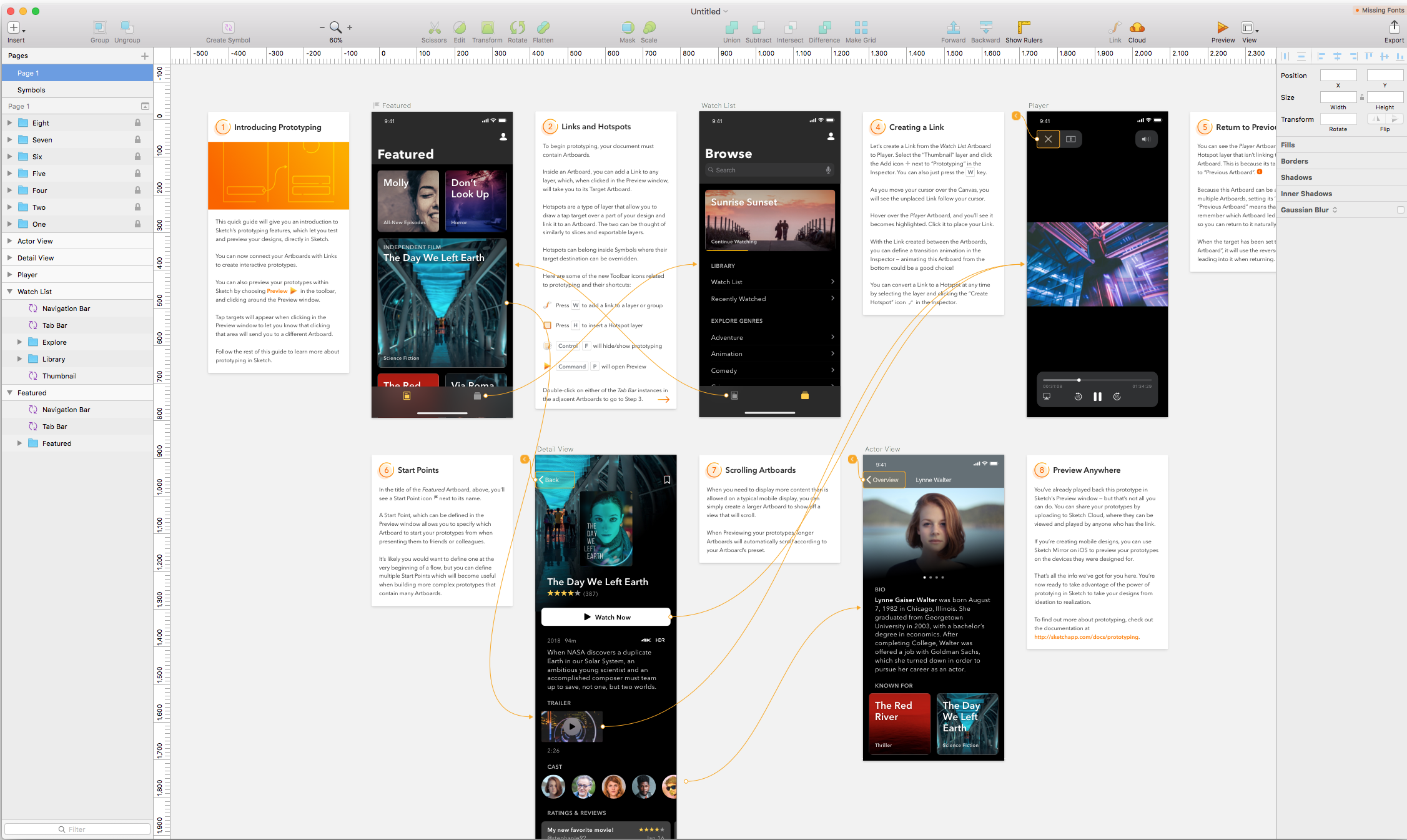Enable the Gaussian Blur checkbox
Viewport: 1407px width, 840px height.
coord(1400,210)
